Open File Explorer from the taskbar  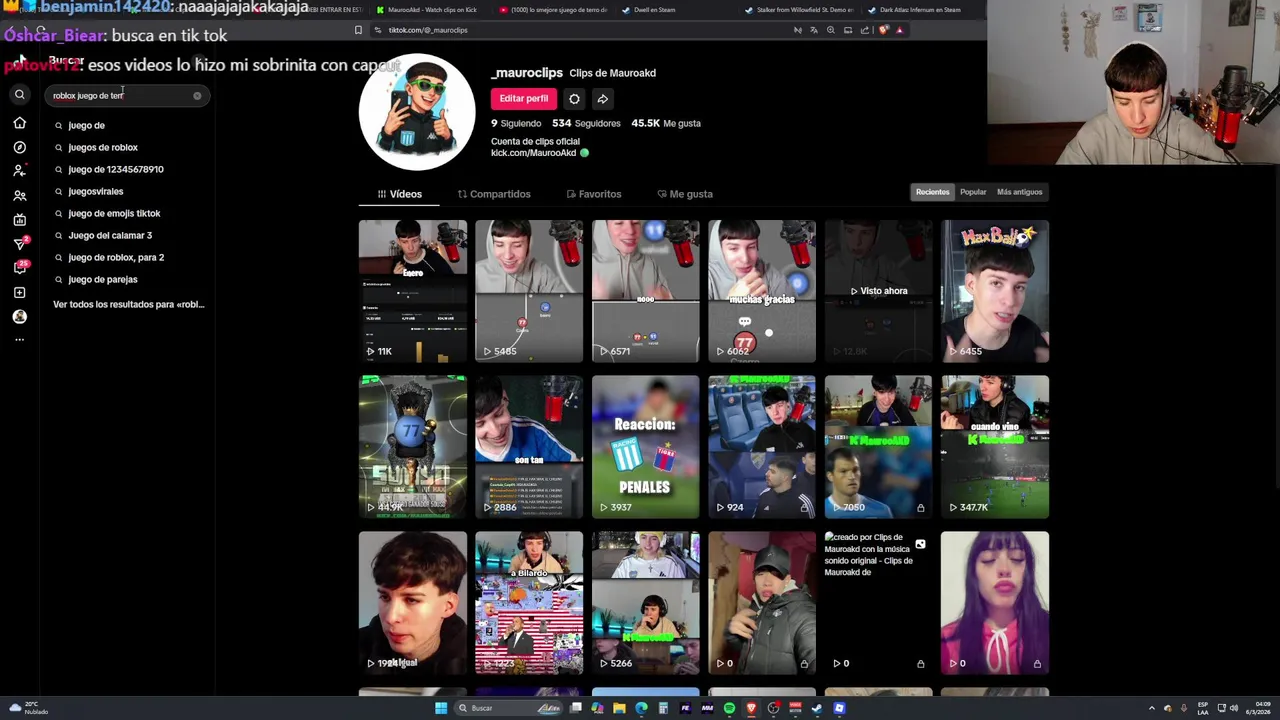(x=619, y=708)
